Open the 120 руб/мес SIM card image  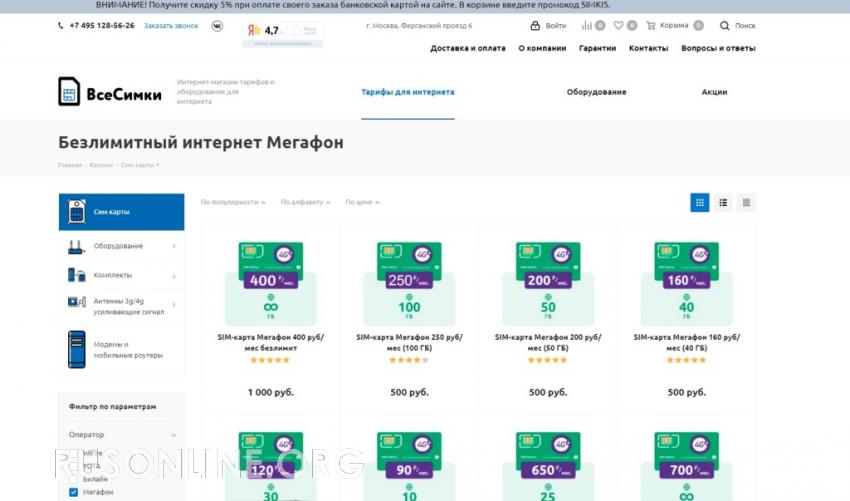(271, 466)
